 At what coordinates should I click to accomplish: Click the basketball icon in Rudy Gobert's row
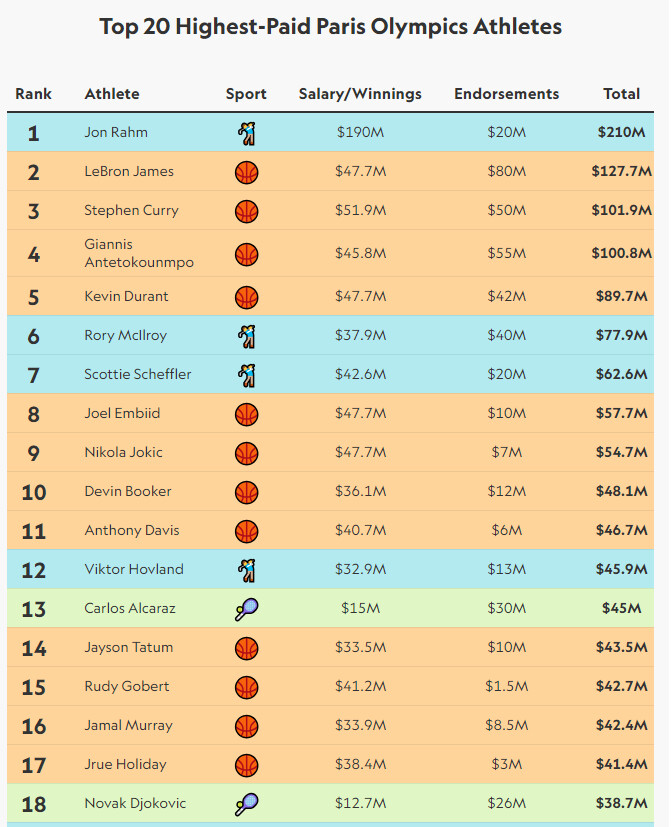tap(246, 687)
